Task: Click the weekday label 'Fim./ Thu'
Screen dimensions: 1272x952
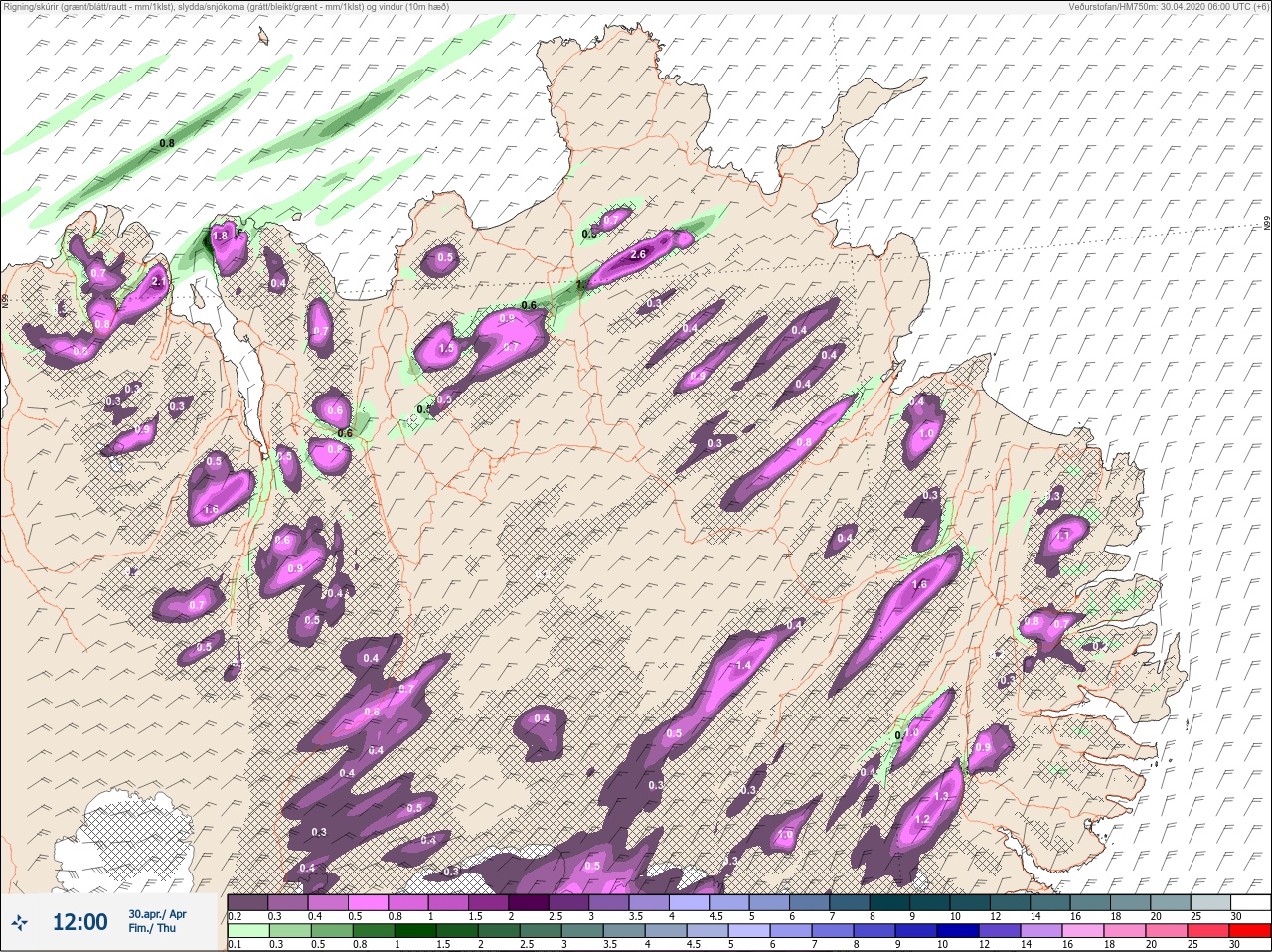Action: pos(152,928)
